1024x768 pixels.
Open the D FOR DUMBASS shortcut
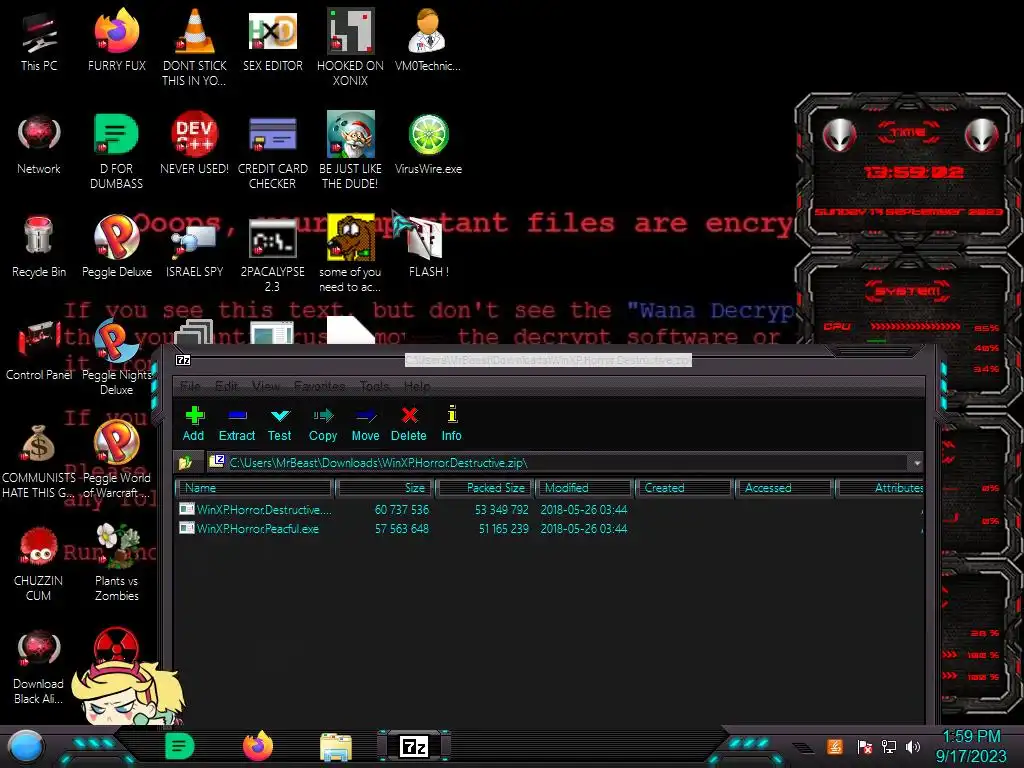116,151
